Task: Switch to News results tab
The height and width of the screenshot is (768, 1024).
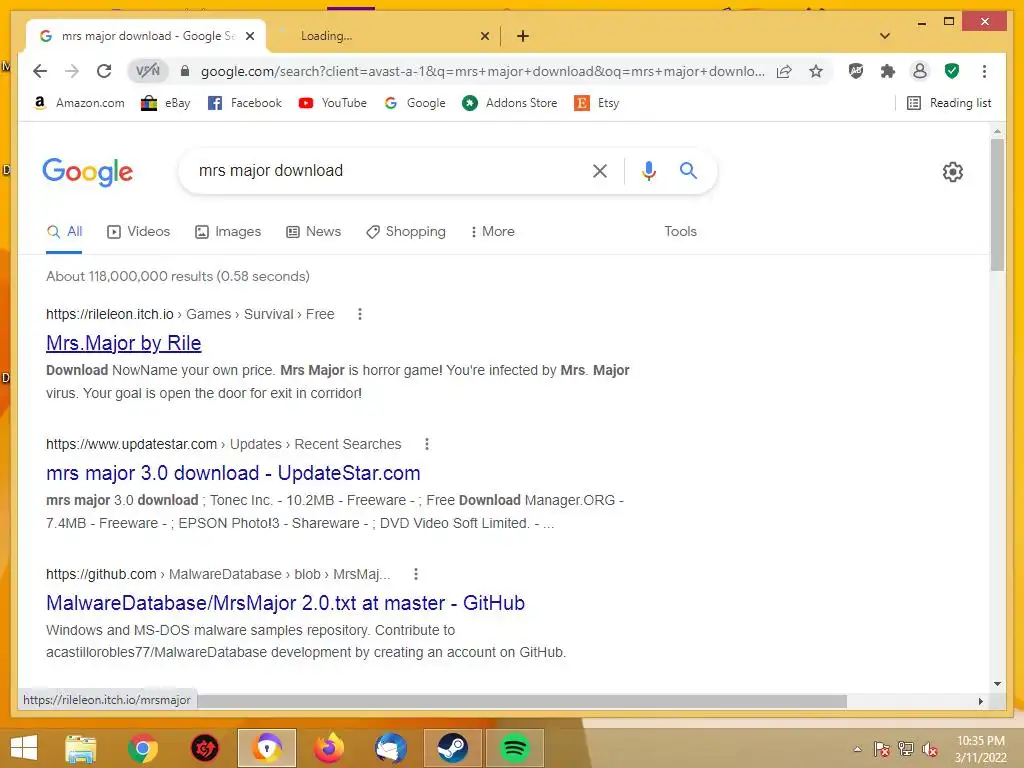Action: [313, 231]
